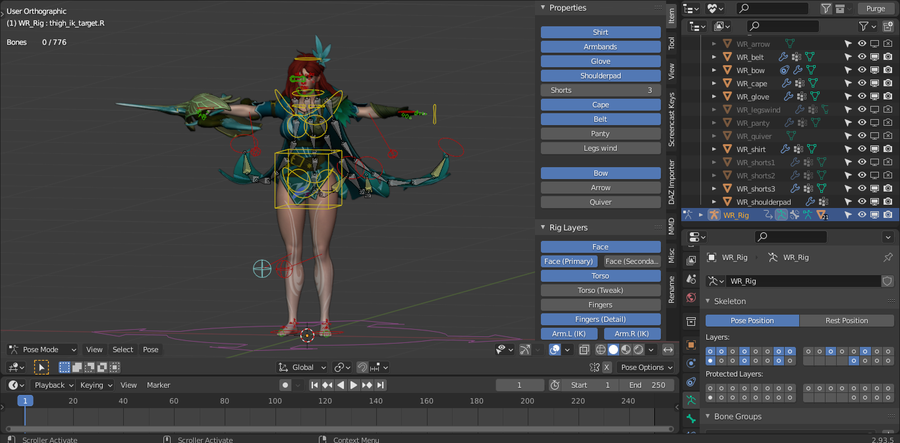Open the Object Data armature properties tab
Screen dimensions: 900x443
click(x=690, y=400)
